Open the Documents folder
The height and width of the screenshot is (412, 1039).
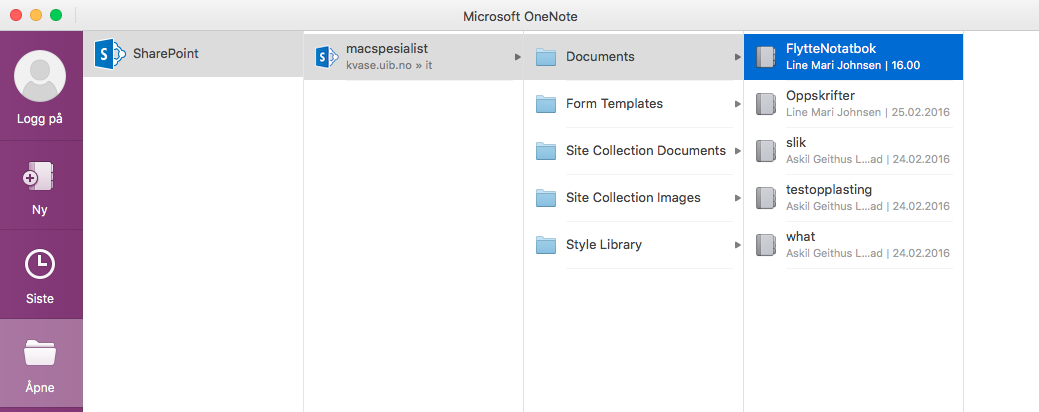click(600, 57)
